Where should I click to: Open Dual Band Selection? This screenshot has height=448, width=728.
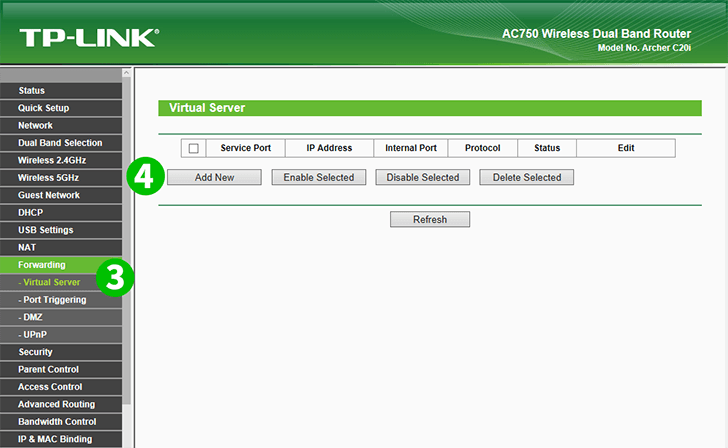pos(61,143)
